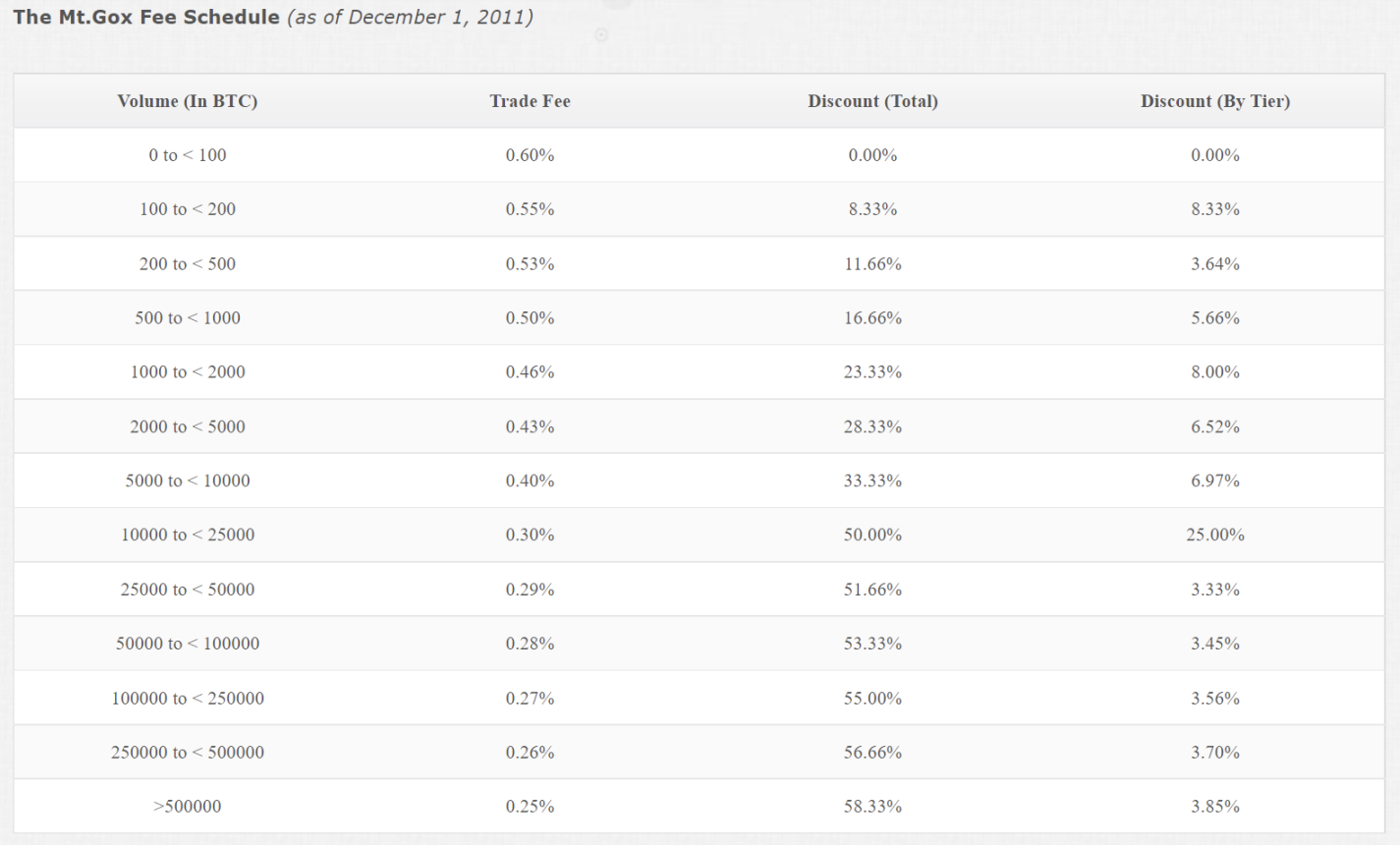Click the 33.33% total discount cell

click(872, 481)
